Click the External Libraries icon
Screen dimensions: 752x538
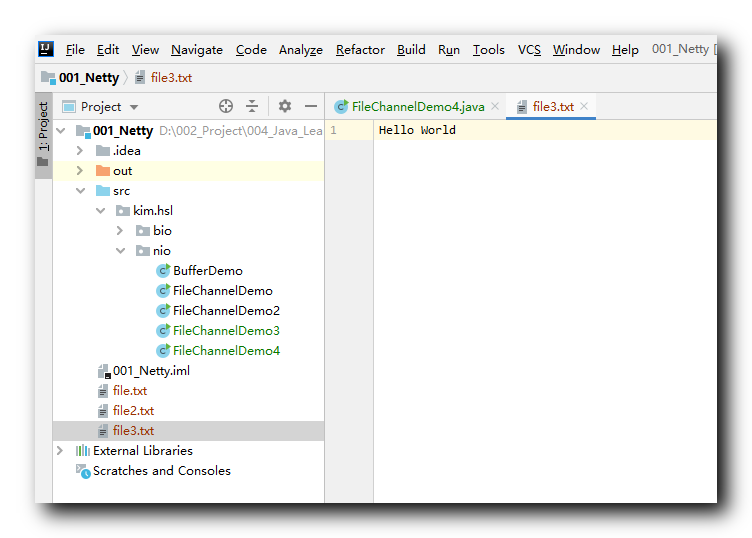83,451
